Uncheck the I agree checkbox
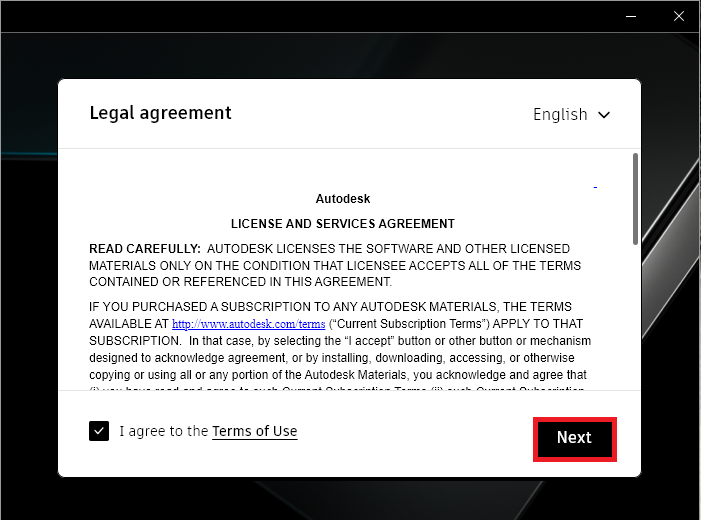701x520 pixels. pos(99,431)
